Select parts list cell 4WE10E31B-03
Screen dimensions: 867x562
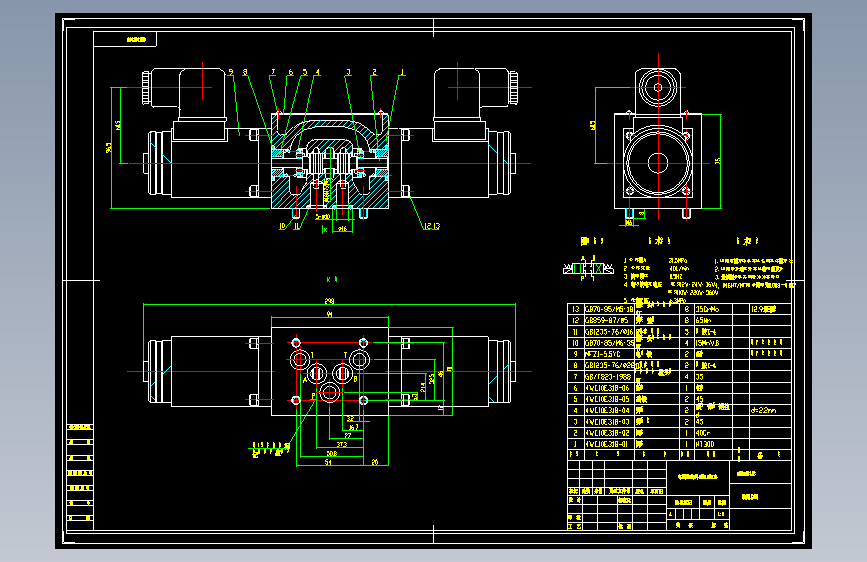tap(607, 422)
